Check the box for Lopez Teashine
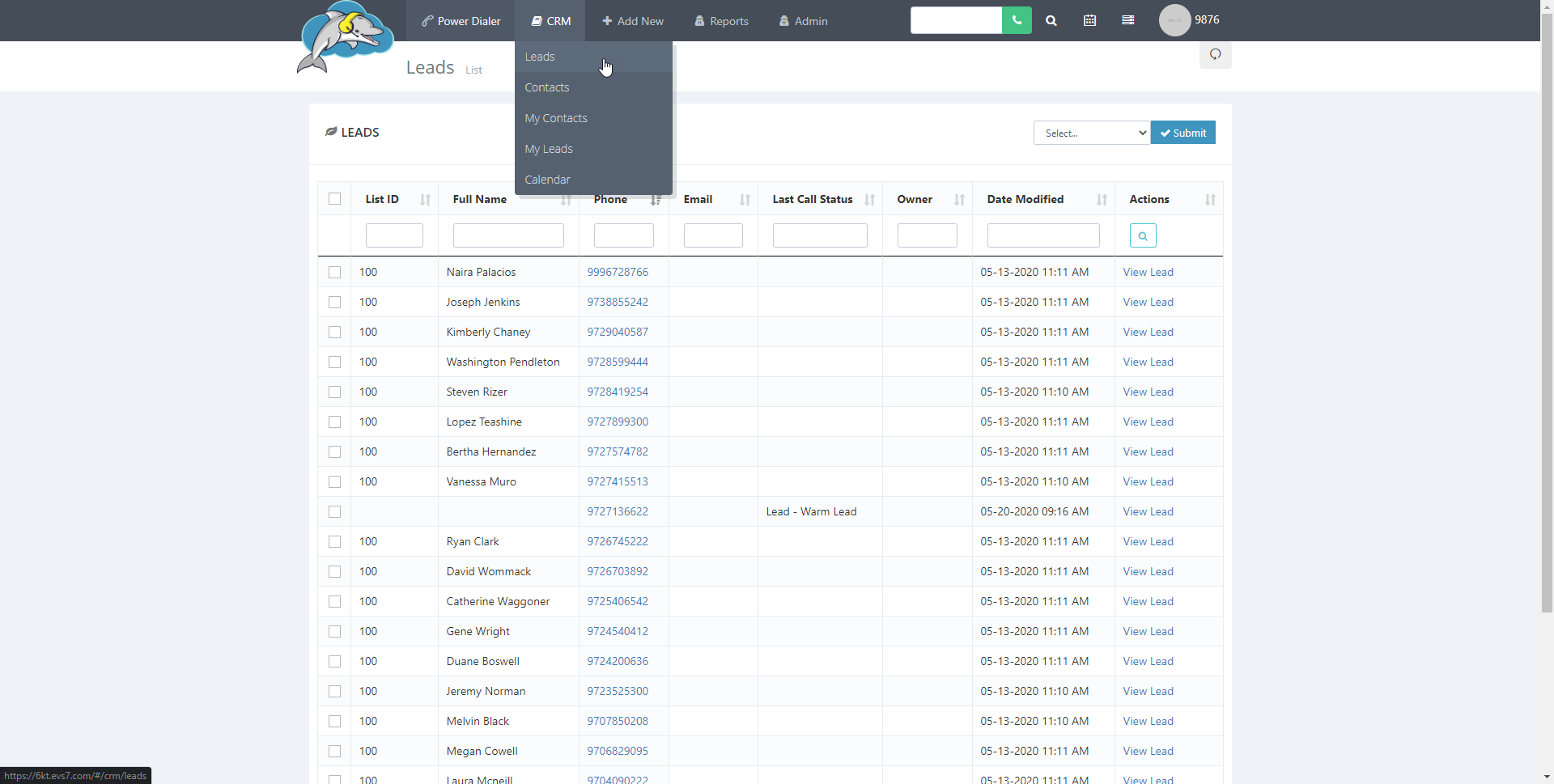The height and width of the screenshot is (784, 1554). [x=334, y=422]
